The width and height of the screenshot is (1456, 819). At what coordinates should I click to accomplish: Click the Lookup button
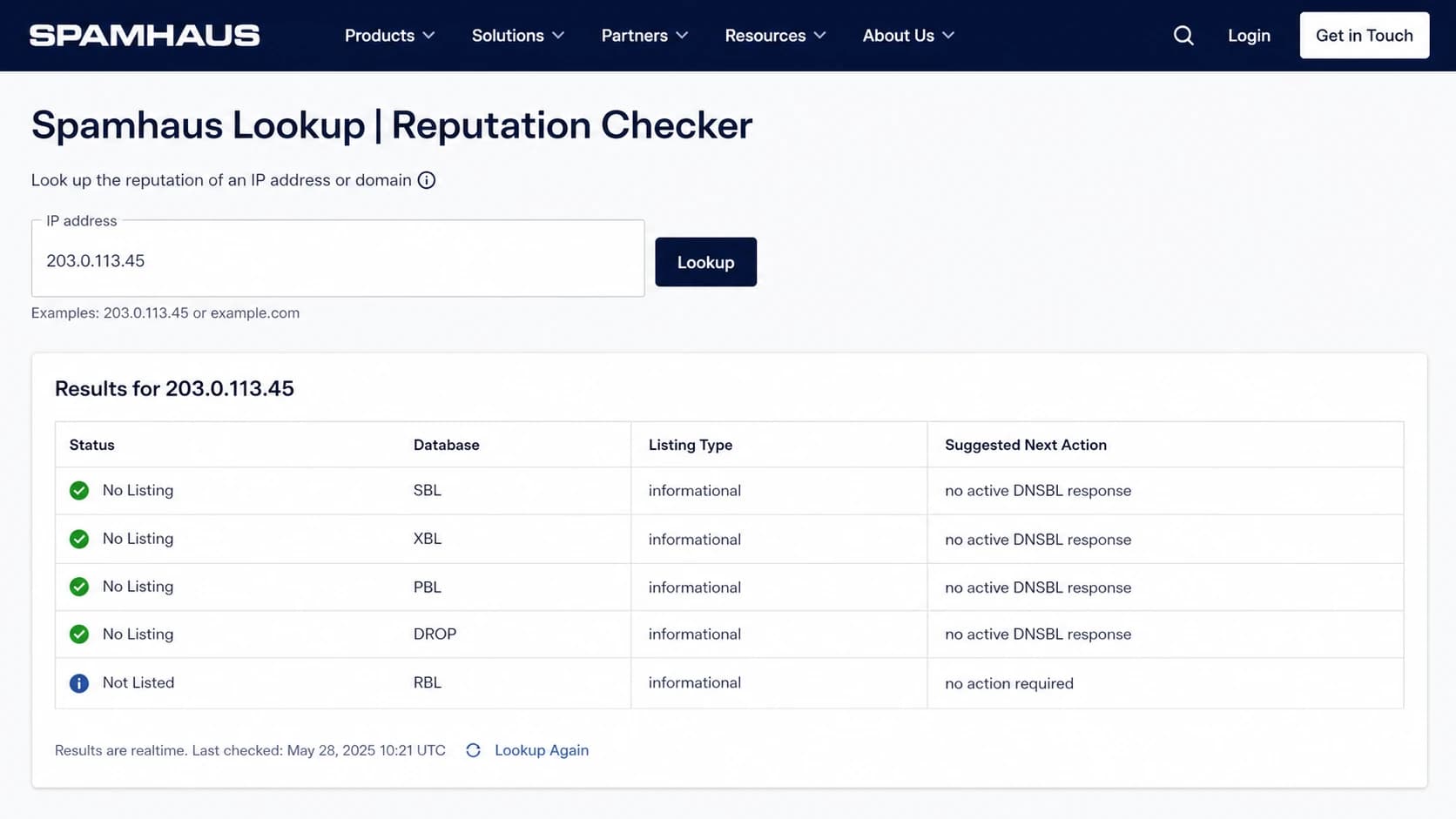(705, 262)
